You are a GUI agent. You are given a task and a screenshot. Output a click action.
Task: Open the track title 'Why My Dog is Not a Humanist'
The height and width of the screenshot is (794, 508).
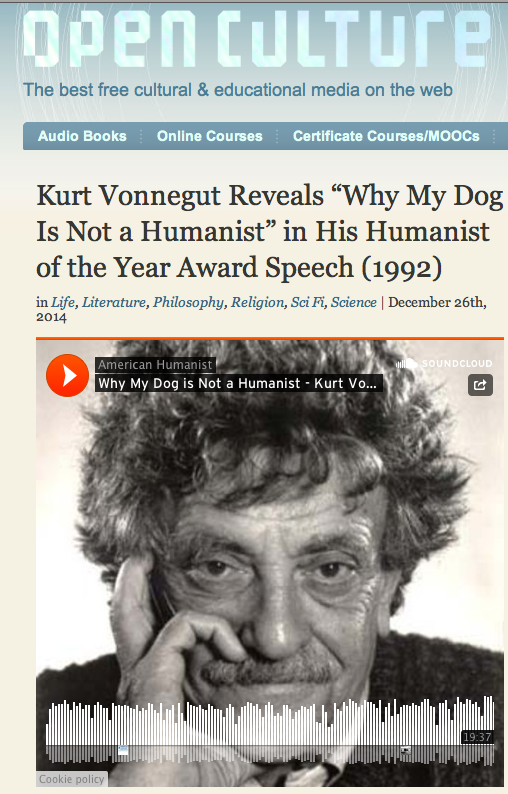(x=238, y=383)
